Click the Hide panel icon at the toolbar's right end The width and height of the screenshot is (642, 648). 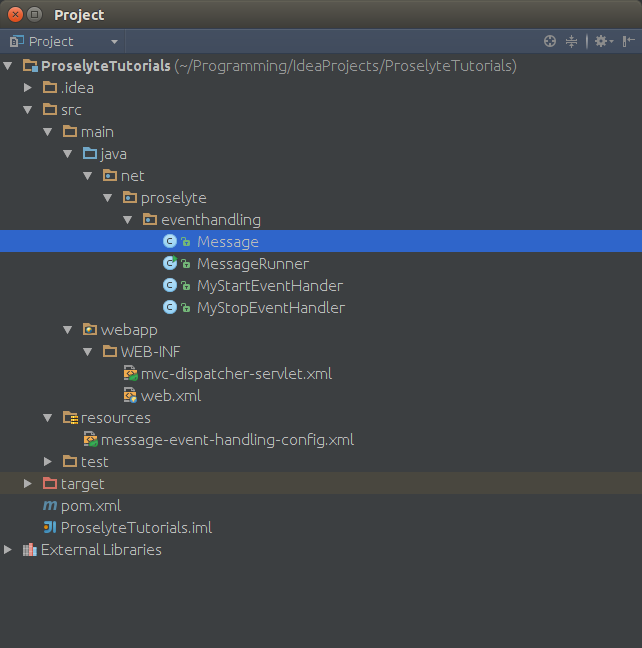[x=628, y=41]
